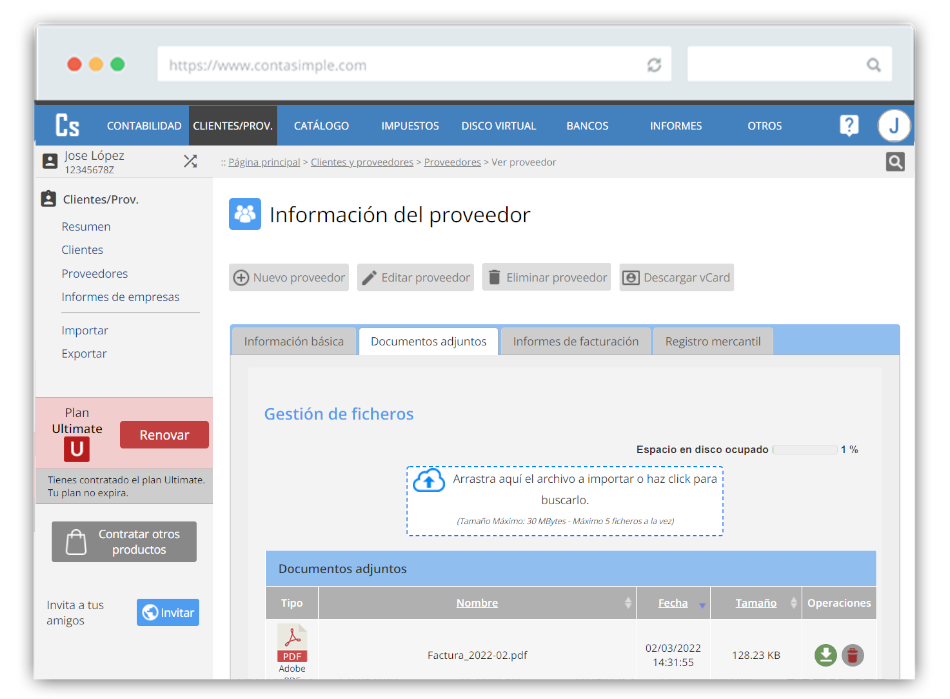Open the user avatar J menu
Image resolution: width=950 pixels, height=699 pixels.
click(x=893, y=126)
